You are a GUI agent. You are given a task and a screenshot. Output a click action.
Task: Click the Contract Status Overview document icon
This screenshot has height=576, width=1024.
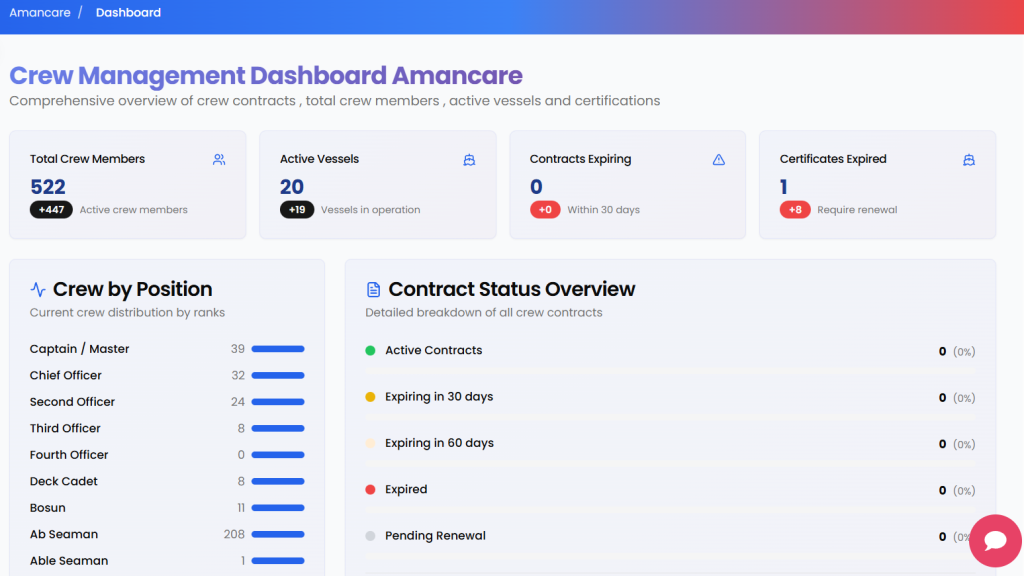pos(374,289)
